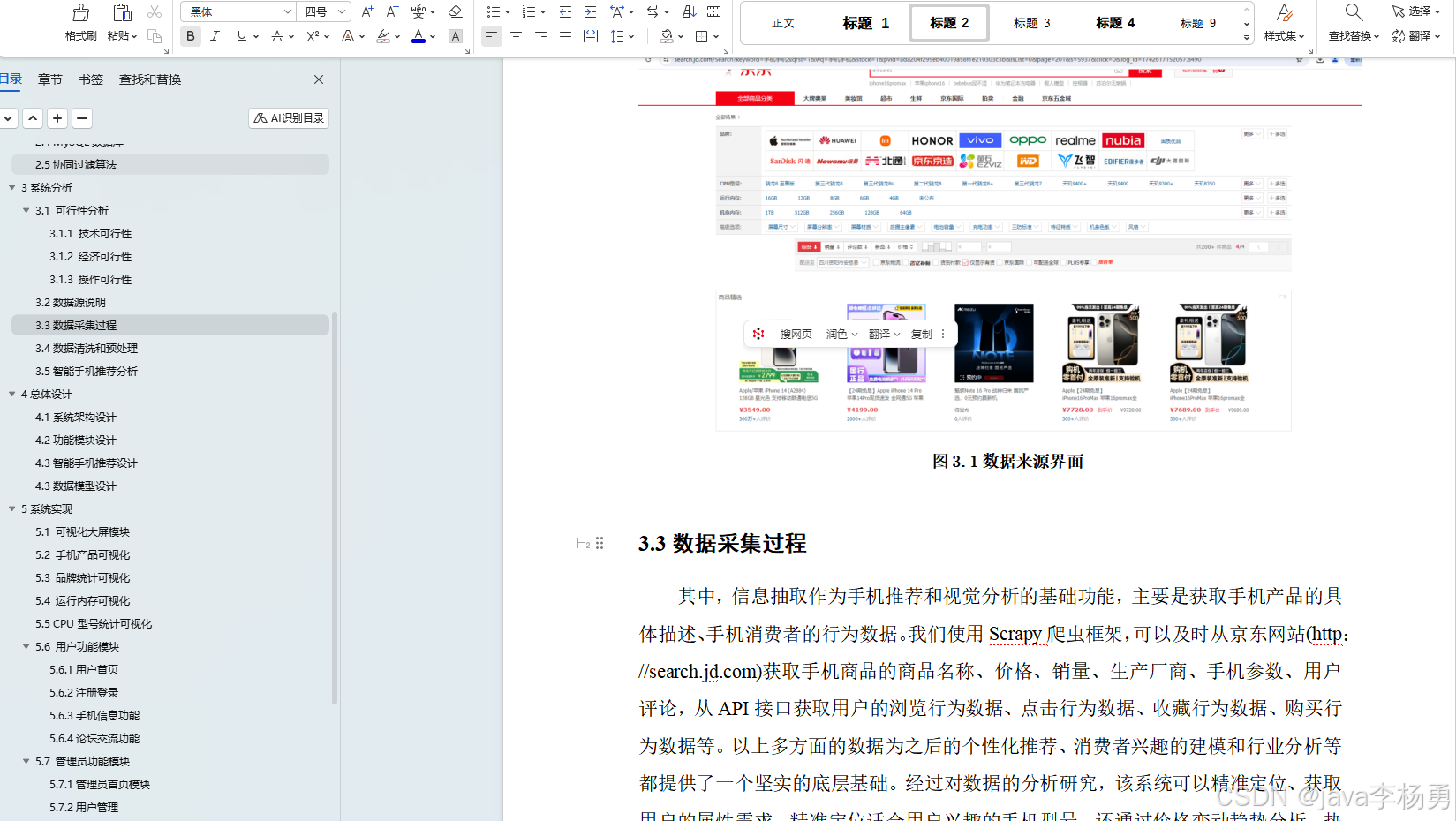Click the Chinese layout (A with arrows) icon
Viewport: 1456px width, 821px height.
pyautogui.click(x=616, y=11)
